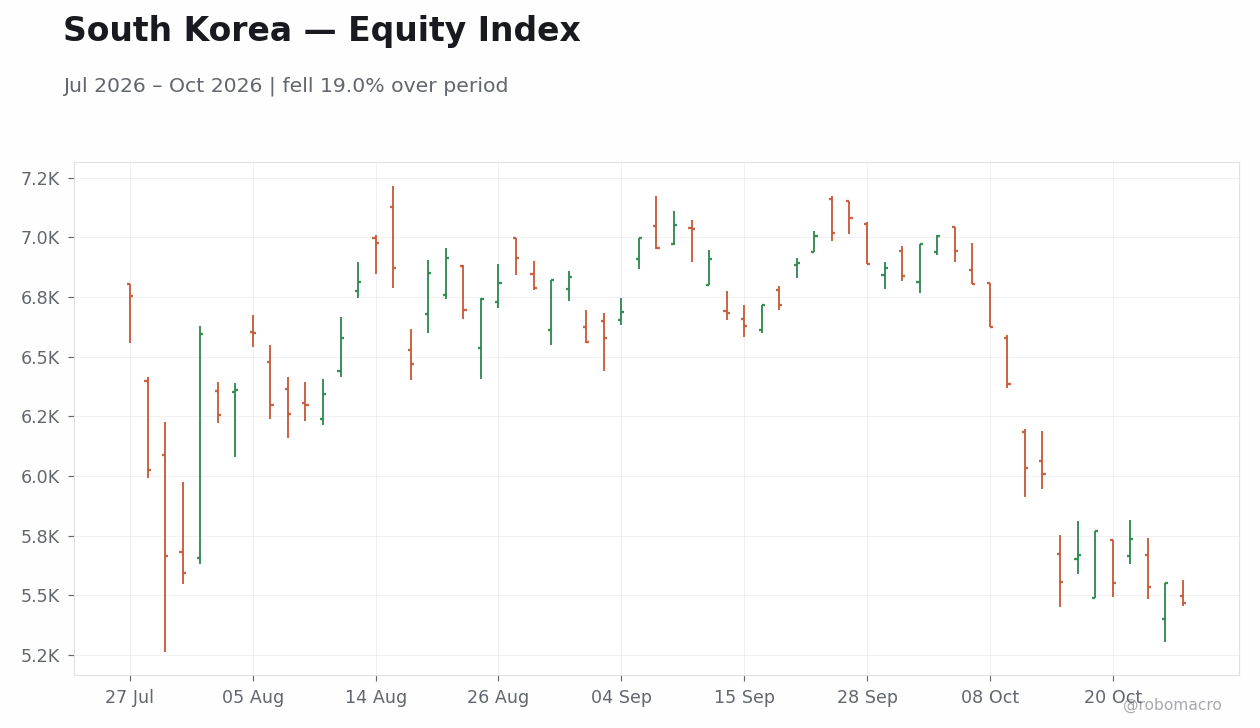Click the 05 Aug x-axis label
Screen dimensions: 1260x728
253,698
